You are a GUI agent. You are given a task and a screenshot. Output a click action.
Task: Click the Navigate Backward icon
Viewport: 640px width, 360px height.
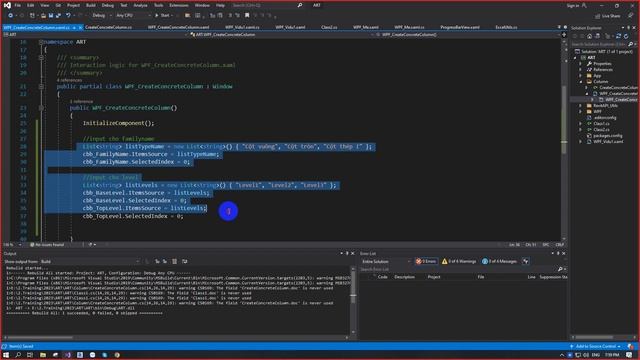10,16
